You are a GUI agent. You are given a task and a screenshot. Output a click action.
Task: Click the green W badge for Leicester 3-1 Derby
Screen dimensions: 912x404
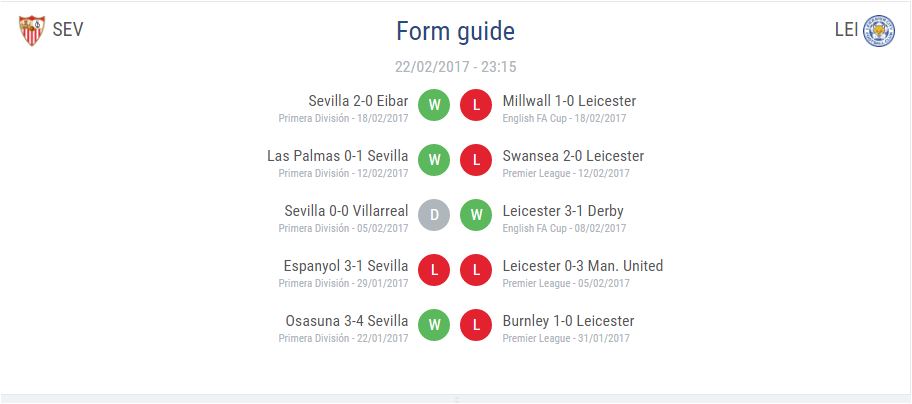(476, 215)
